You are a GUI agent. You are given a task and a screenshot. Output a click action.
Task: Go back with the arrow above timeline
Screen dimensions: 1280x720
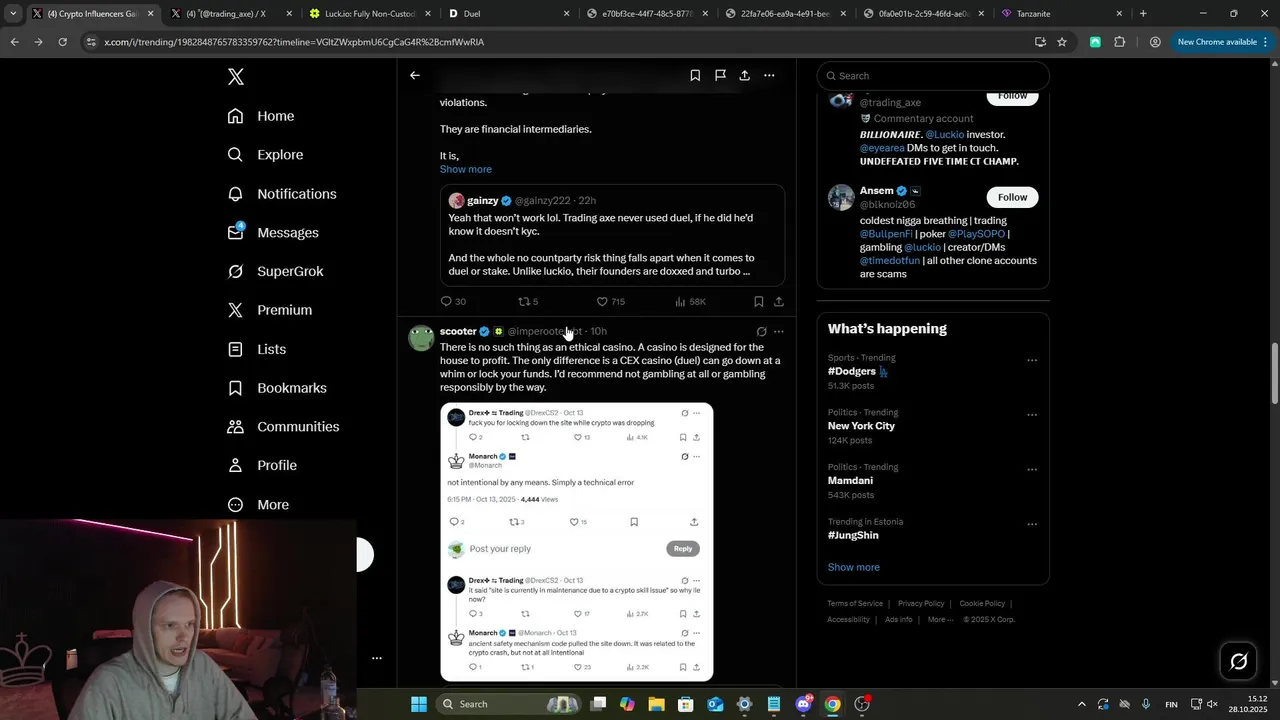pyautogui.click(x=415, y=75)
